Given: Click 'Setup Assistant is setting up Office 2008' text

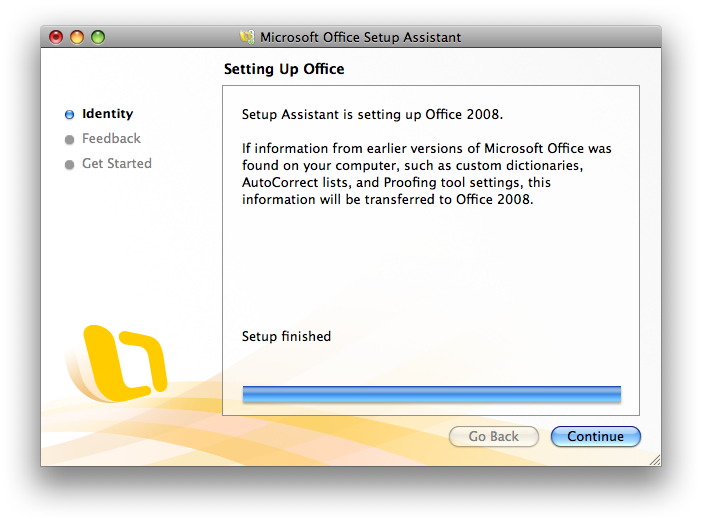Looking at the screenshot, I should pyautogui.click(x=372, y=115).
